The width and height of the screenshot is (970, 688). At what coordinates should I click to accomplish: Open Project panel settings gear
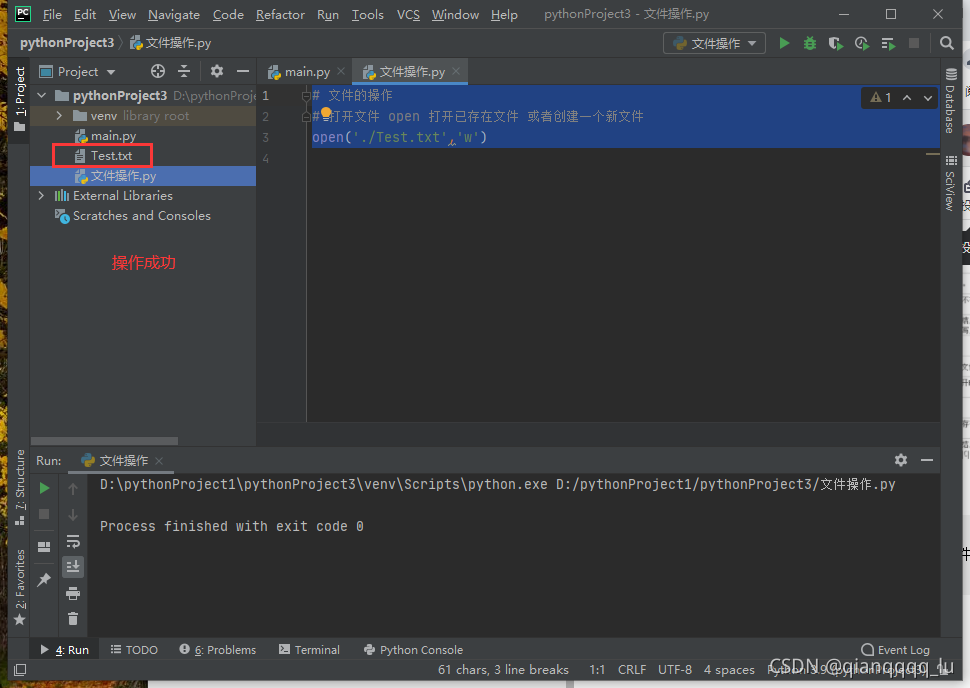click(217, 71)
